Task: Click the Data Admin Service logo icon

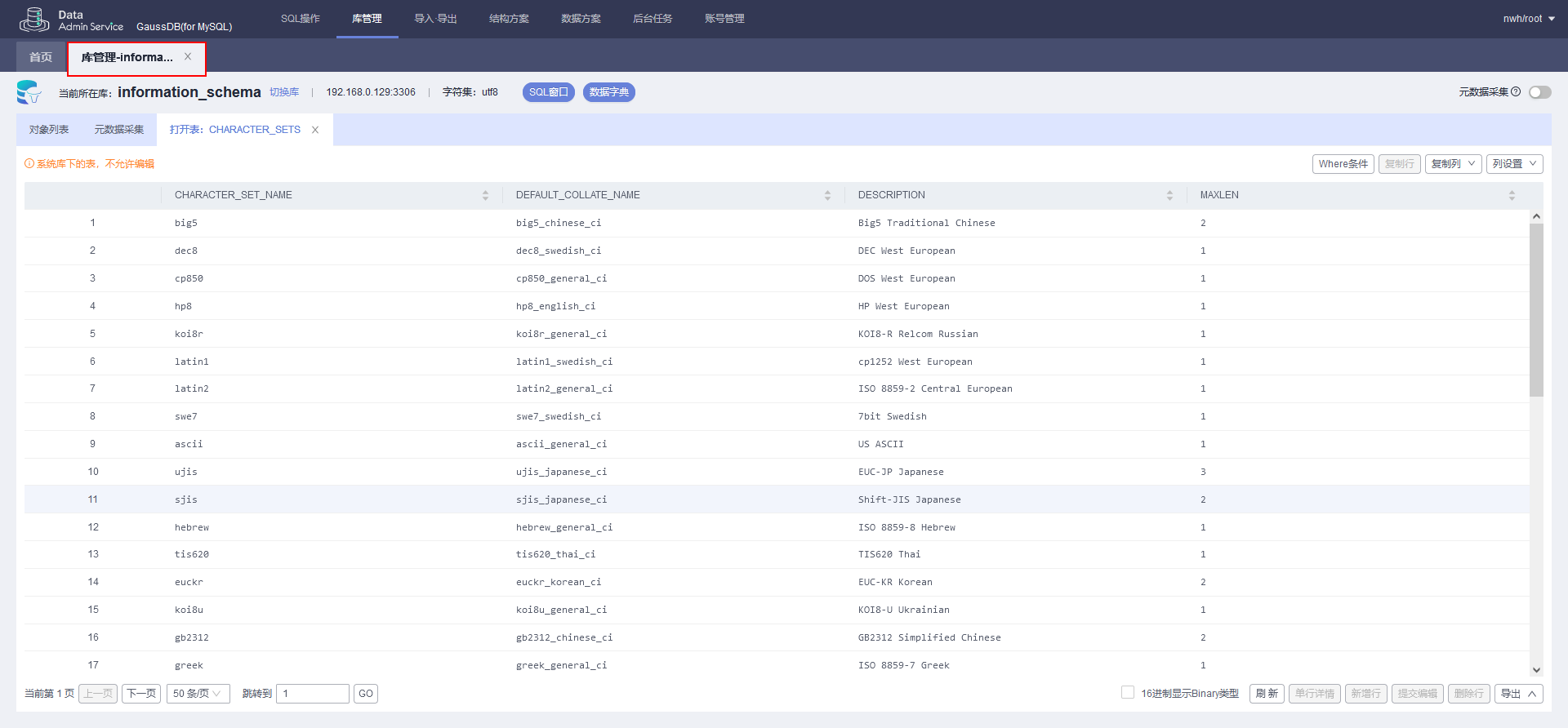Action: (x=34, y=19)
